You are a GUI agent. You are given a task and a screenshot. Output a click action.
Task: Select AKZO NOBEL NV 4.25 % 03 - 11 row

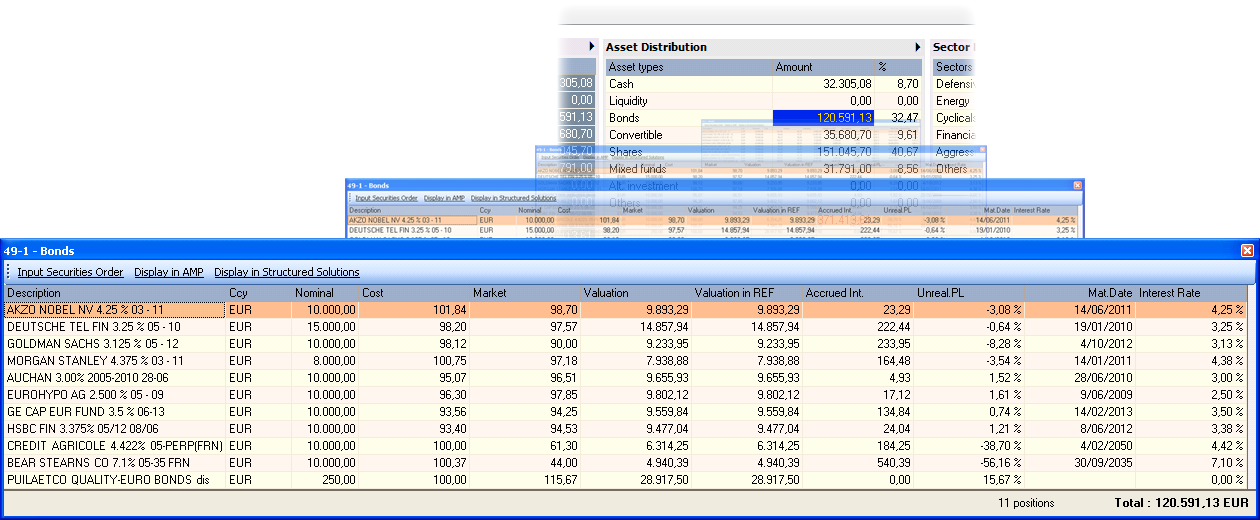[x=626, y=310]
